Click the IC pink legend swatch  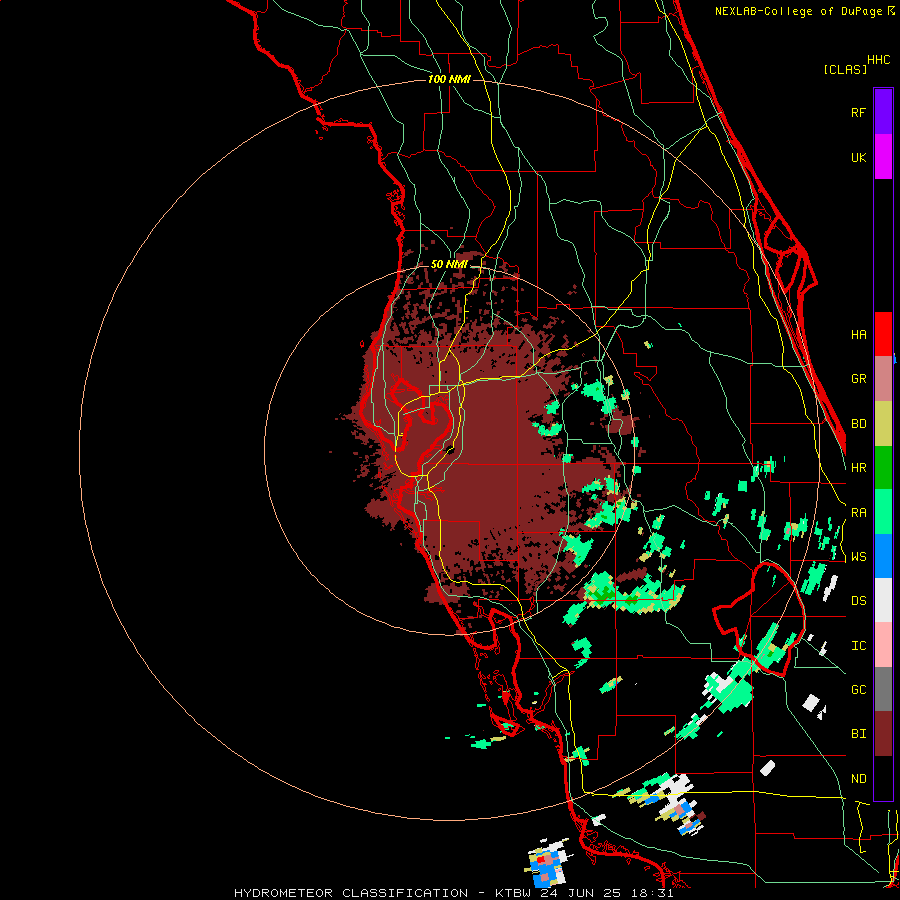[x=883, y=645]
